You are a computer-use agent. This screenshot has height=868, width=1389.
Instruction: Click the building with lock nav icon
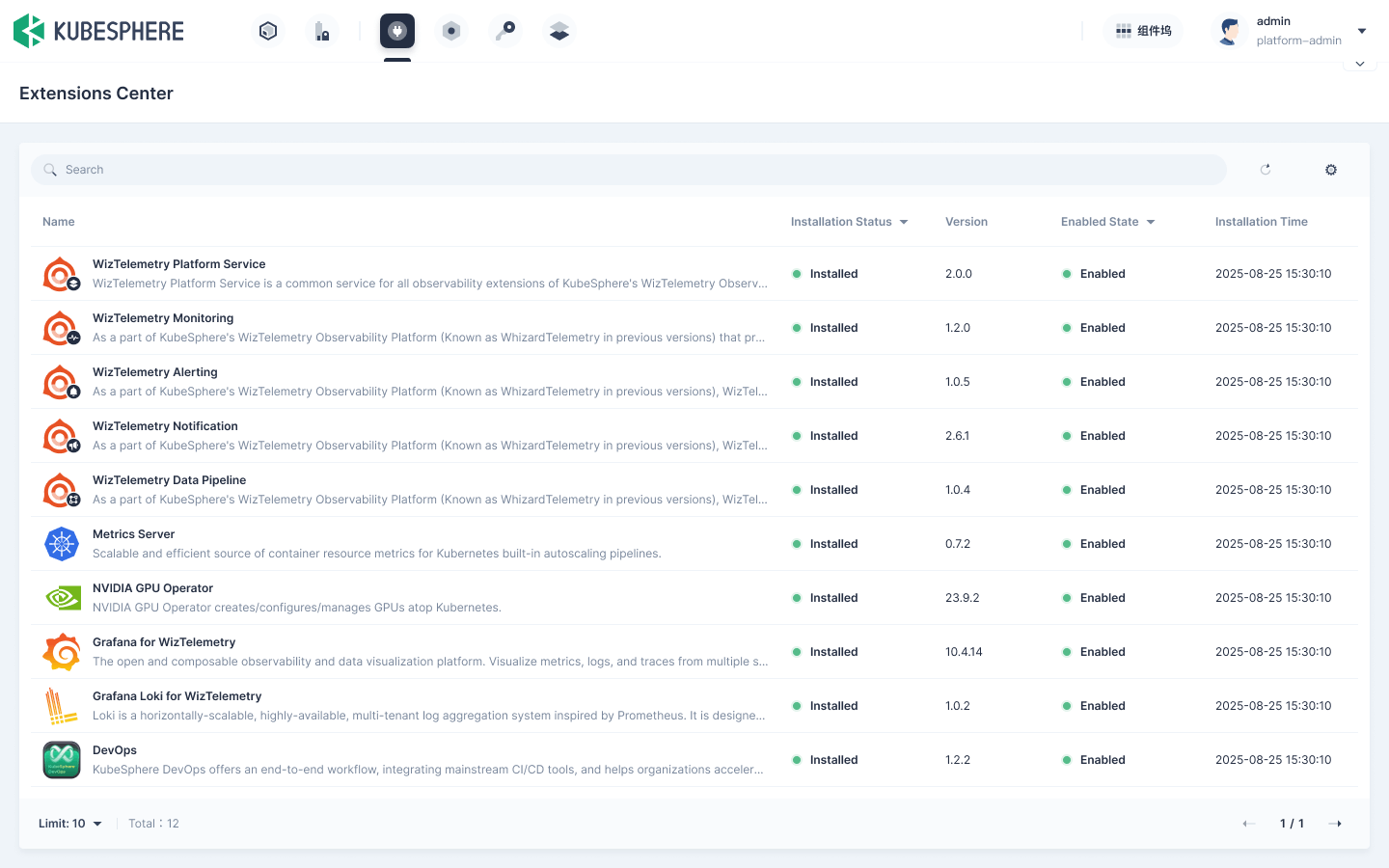[x=322, y=31]
